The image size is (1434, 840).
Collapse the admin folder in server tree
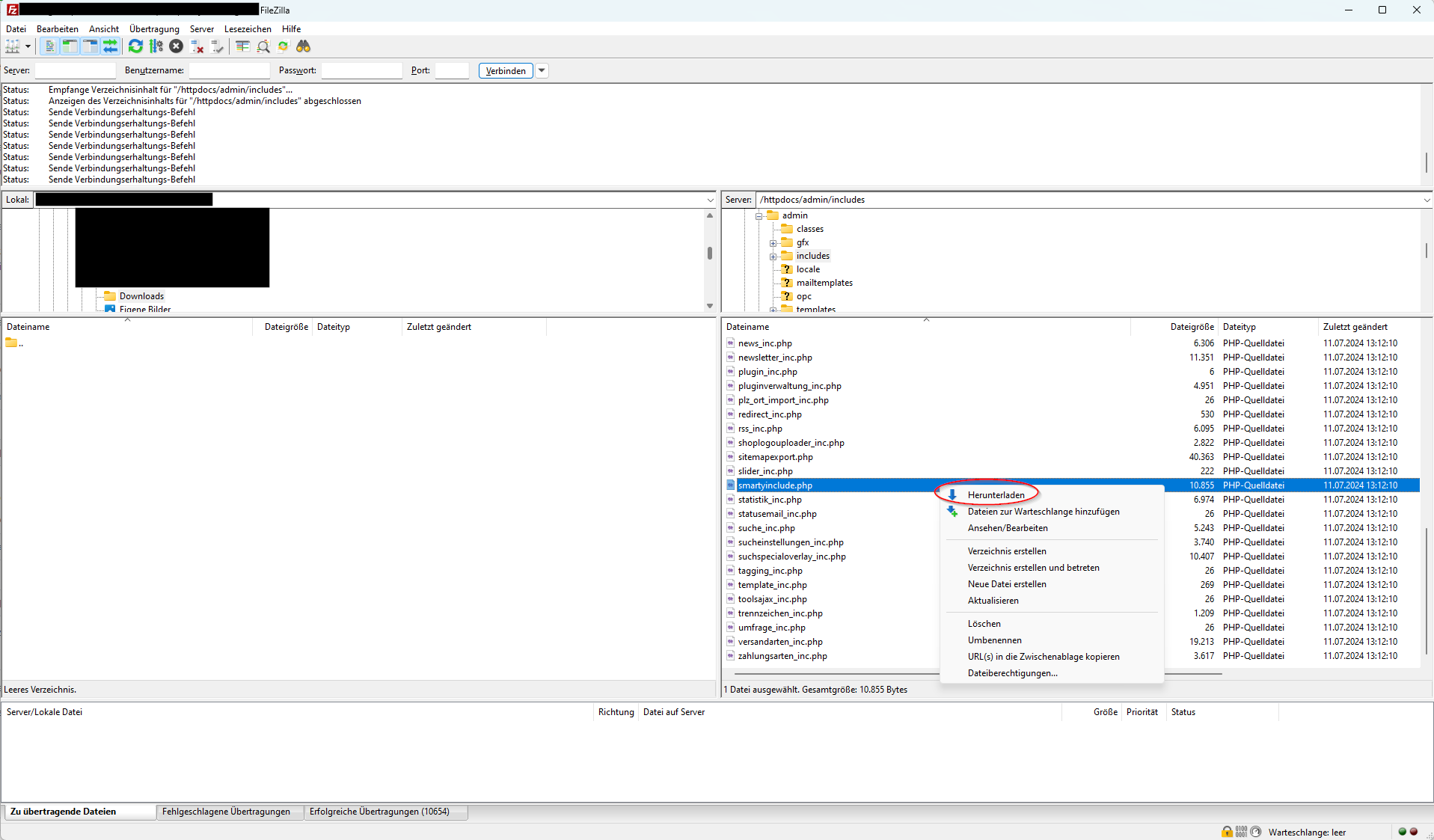click(759, 216)
